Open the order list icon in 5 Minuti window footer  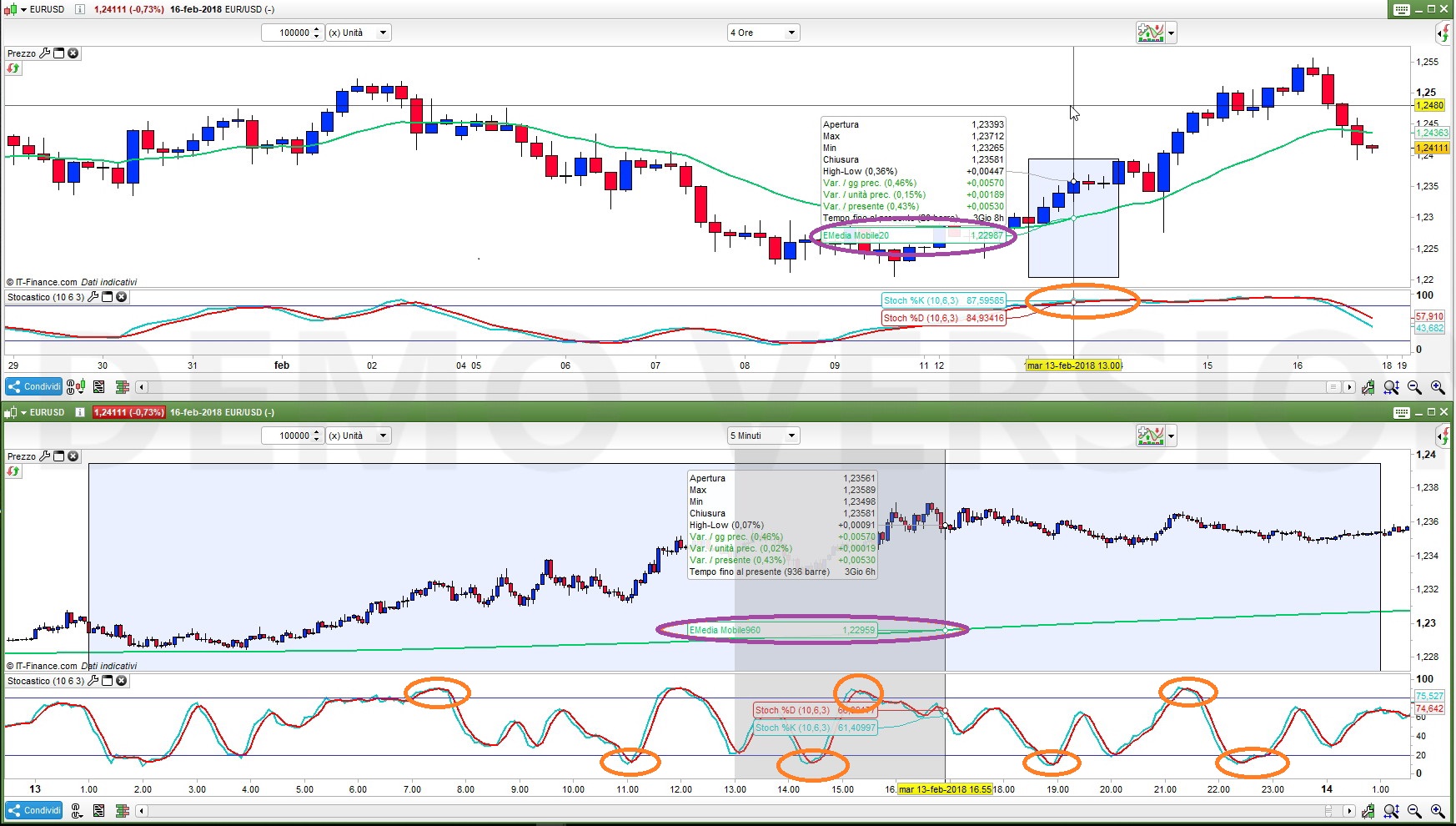click(99, 810)
